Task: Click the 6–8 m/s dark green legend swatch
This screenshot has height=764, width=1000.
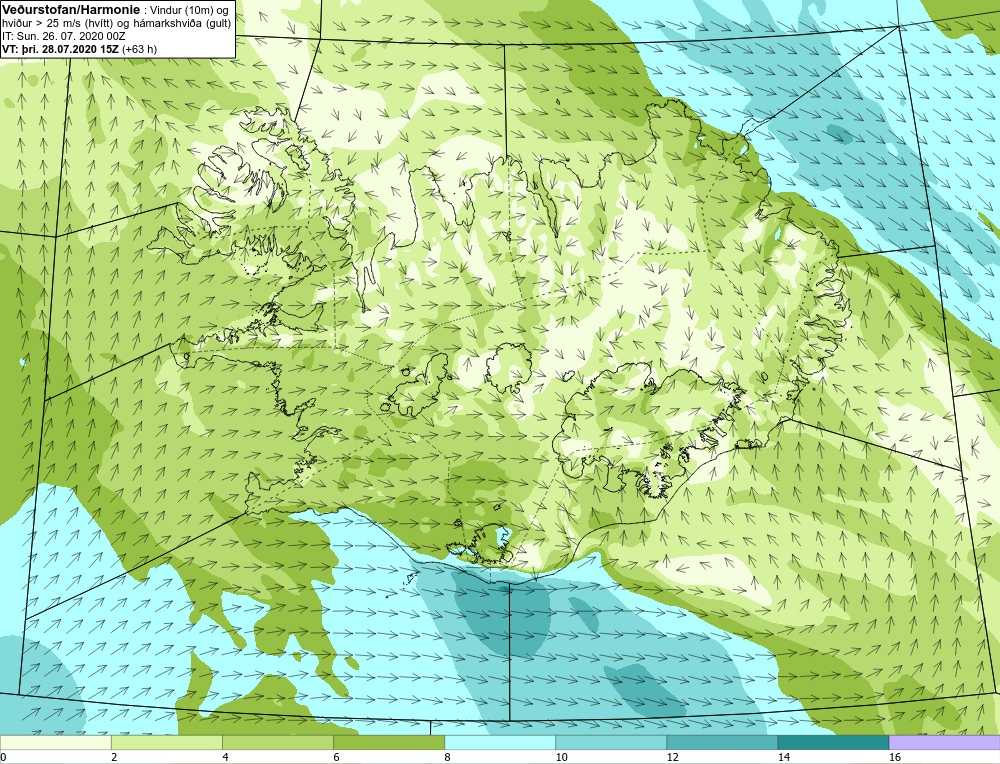Action: coord(388,742)
